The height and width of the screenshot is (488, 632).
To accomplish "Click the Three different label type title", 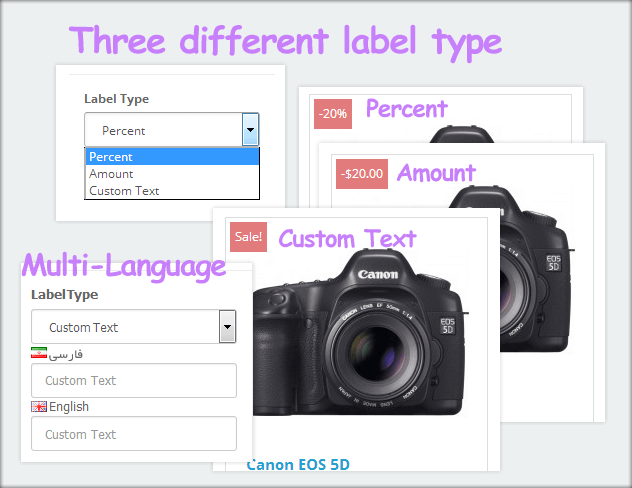I will point(285,41).
